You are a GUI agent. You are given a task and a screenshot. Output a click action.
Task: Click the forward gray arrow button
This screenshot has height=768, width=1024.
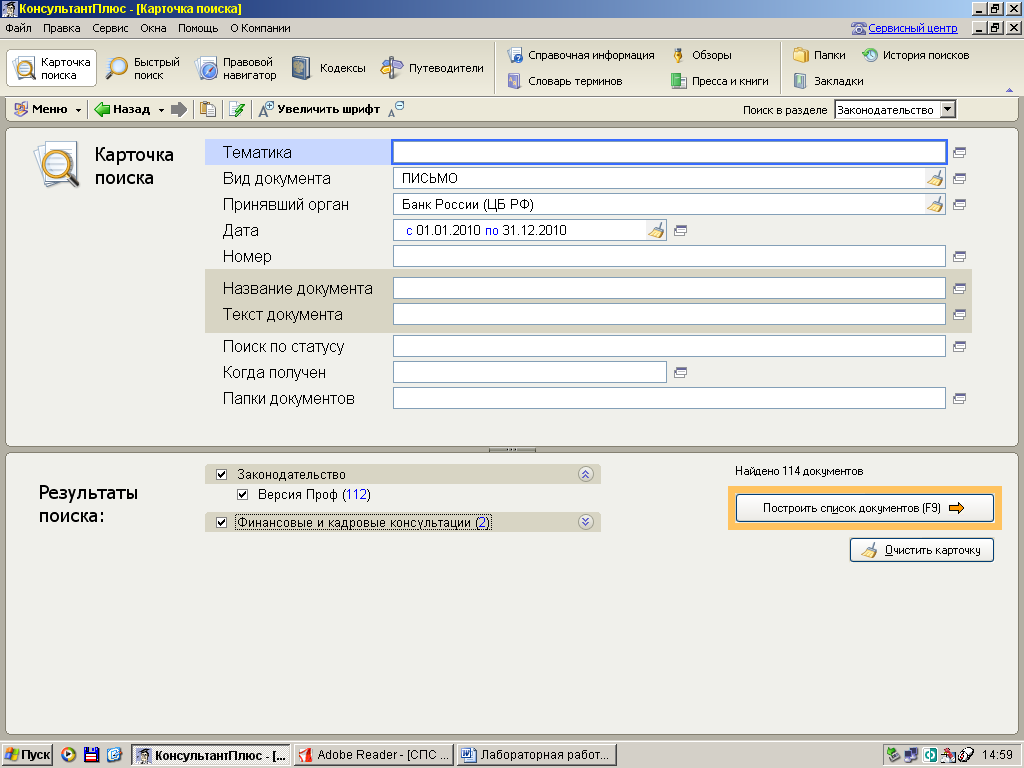179,110
